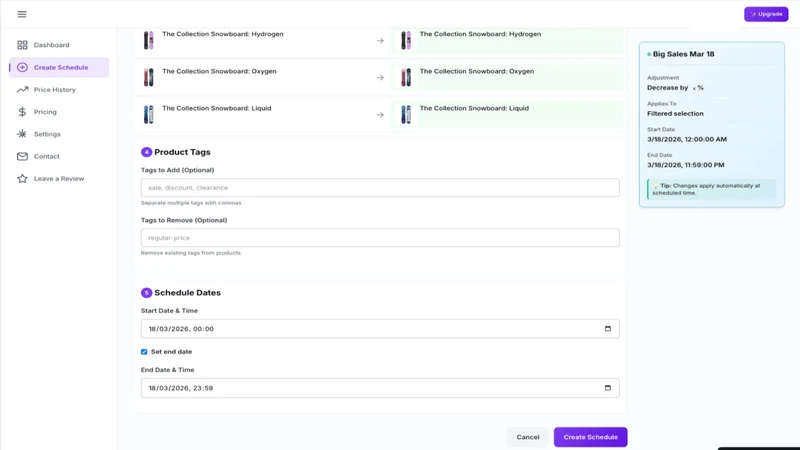This screenshot has width=800, height=450.
Task: Open calendar picker for Start Date & Time
Action: click(608, 329)
